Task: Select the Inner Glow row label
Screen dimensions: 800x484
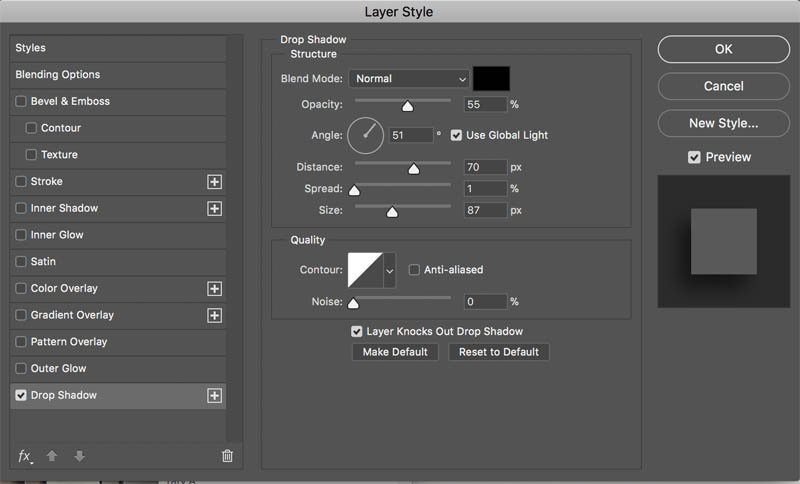Action: tap(57, 235)
